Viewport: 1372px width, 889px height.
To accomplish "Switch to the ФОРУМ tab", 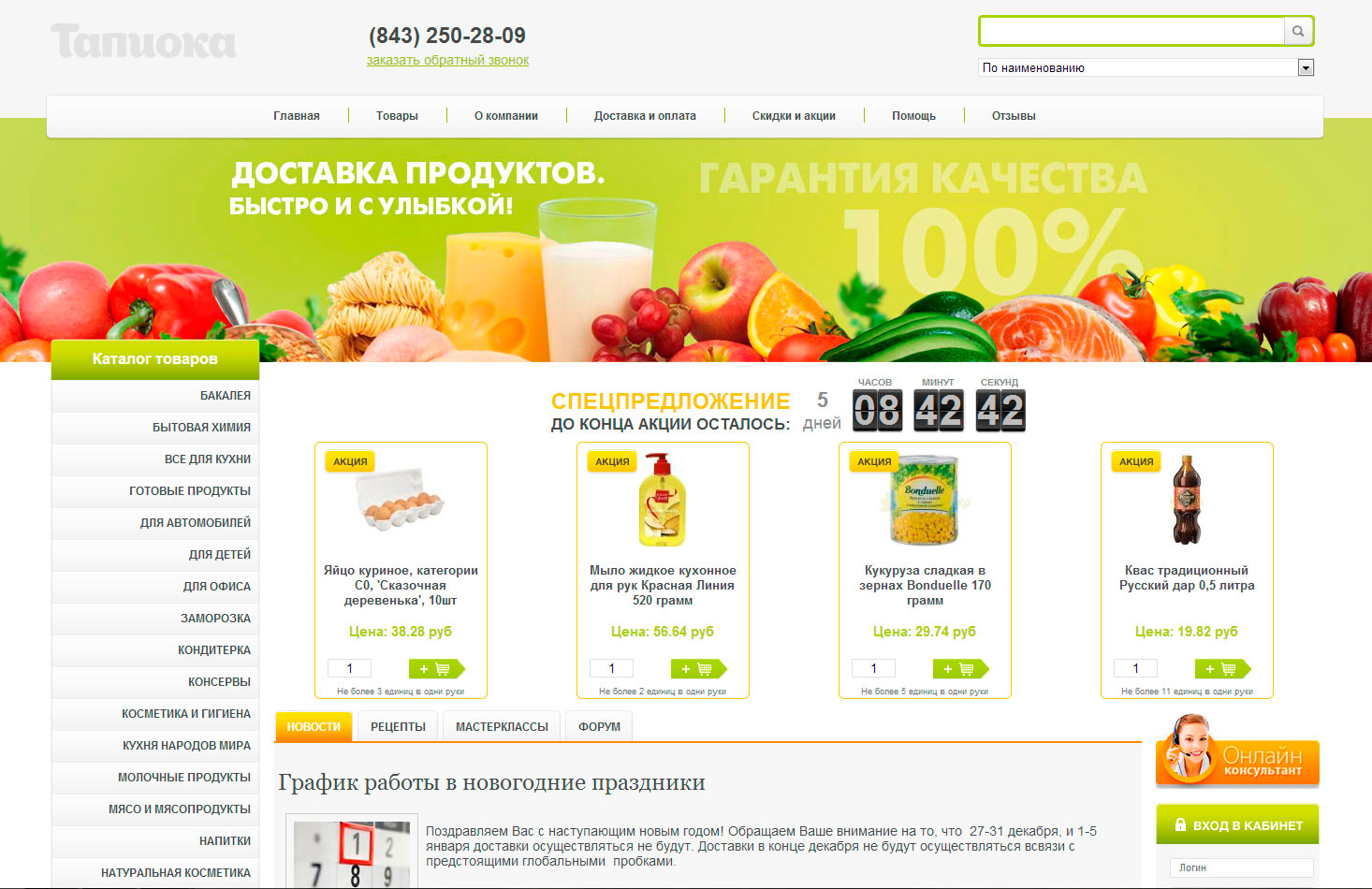I will tap(599, 726).
